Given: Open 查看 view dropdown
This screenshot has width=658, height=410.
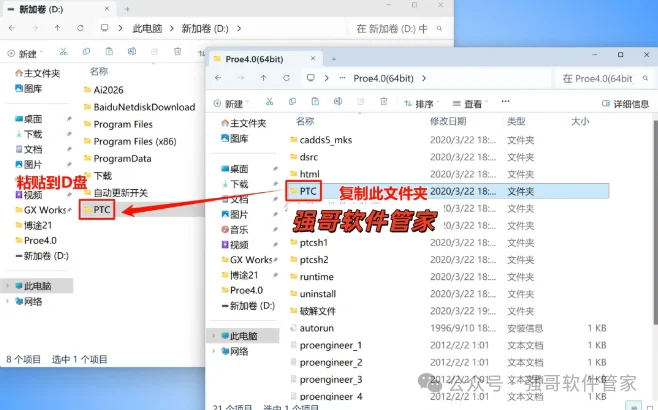Looking at the screenshot, I should [470, 104].
